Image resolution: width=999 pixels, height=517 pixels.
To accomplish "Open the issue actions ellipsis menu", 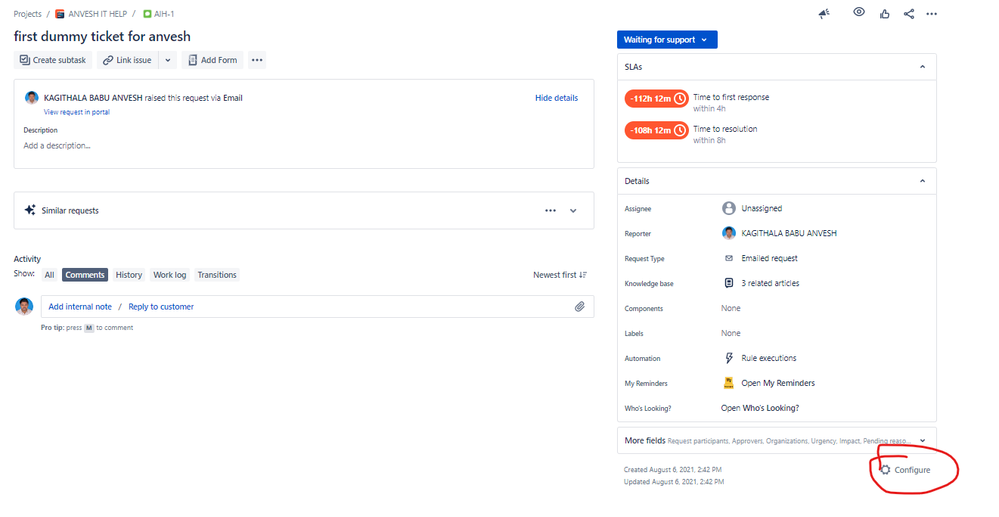I will [x=931, y=14].
